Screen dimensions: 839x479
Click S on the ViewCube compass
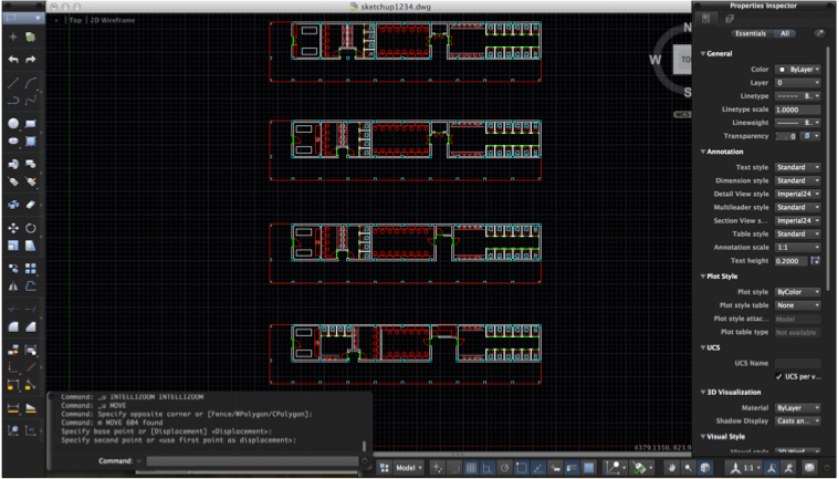(688, 92)
